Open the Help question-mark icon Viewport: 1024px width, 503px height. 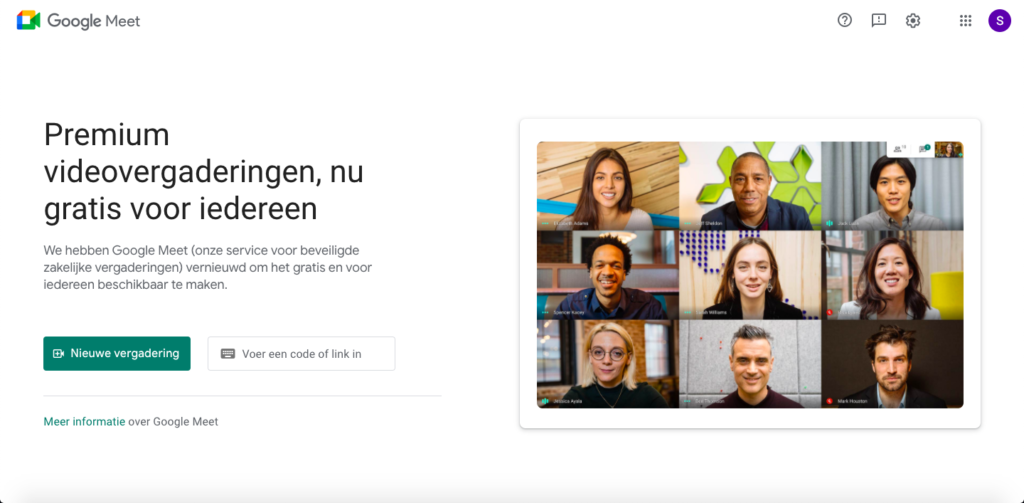pos(844,20)
